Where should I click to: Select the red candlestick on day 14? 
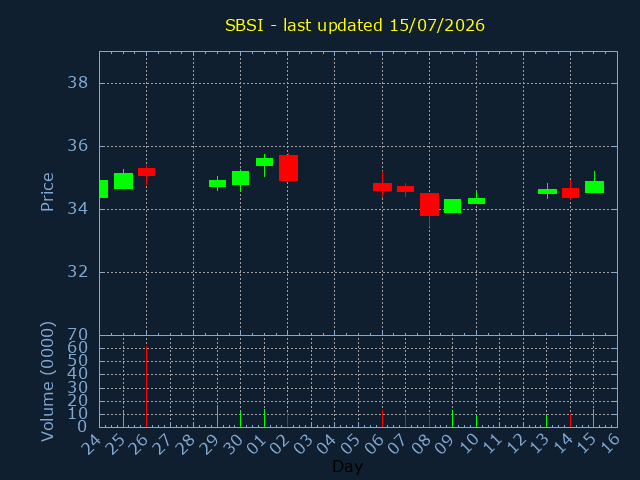pos(570,191)
